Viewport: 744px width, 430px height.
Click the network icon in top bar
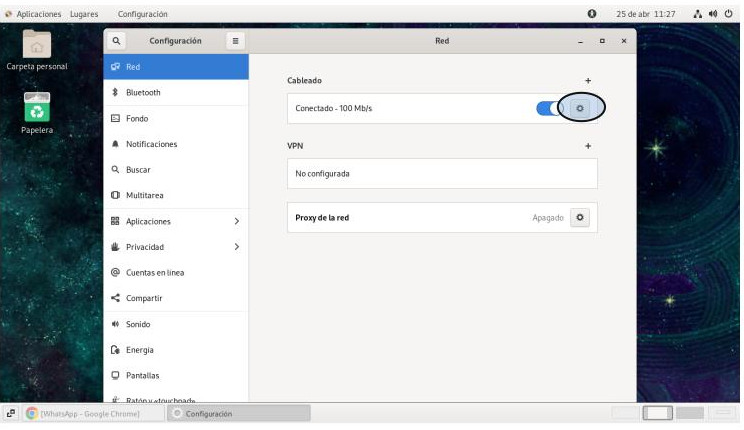point(697,14)
